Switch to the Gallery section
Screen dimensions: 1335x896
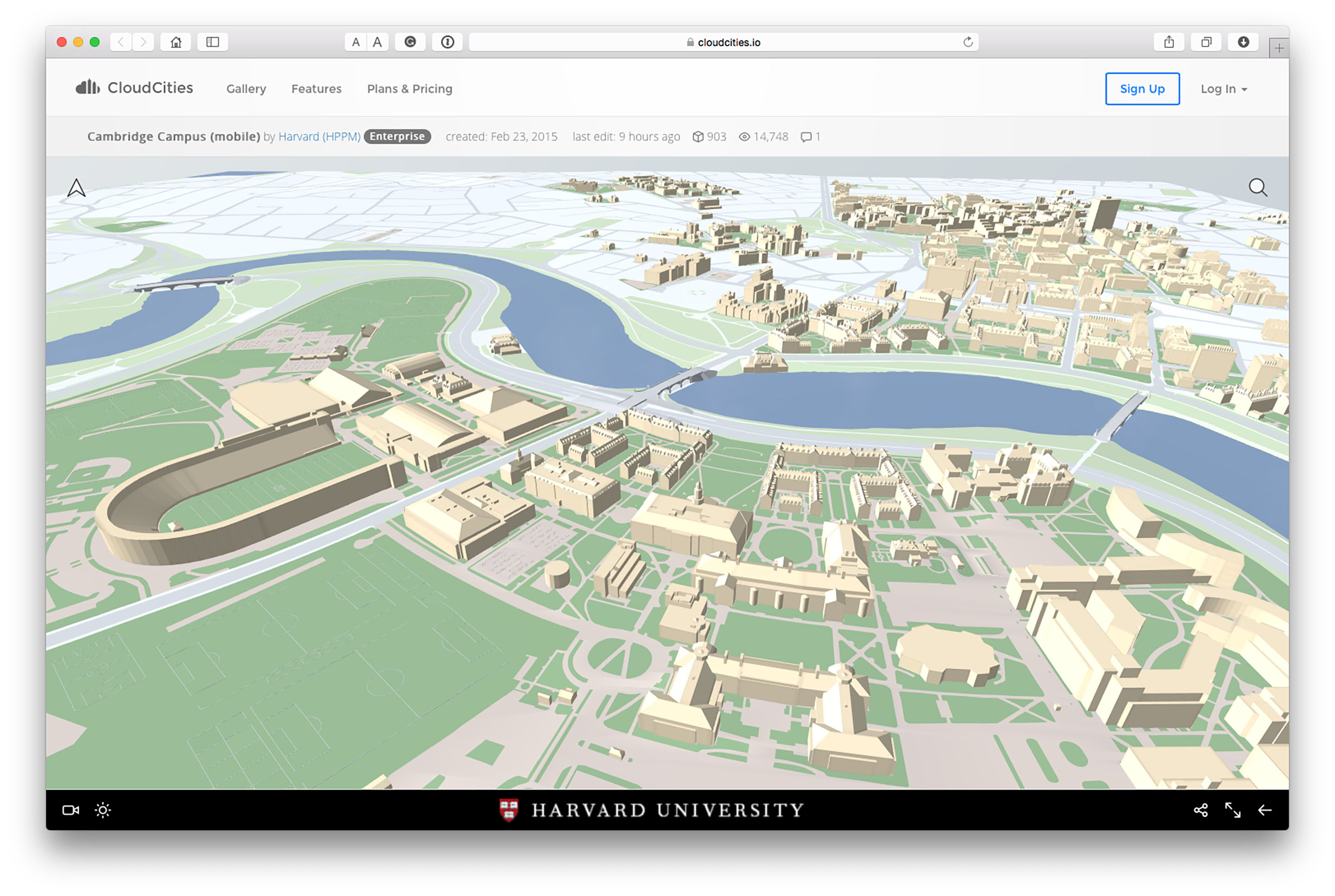(246, 88)
